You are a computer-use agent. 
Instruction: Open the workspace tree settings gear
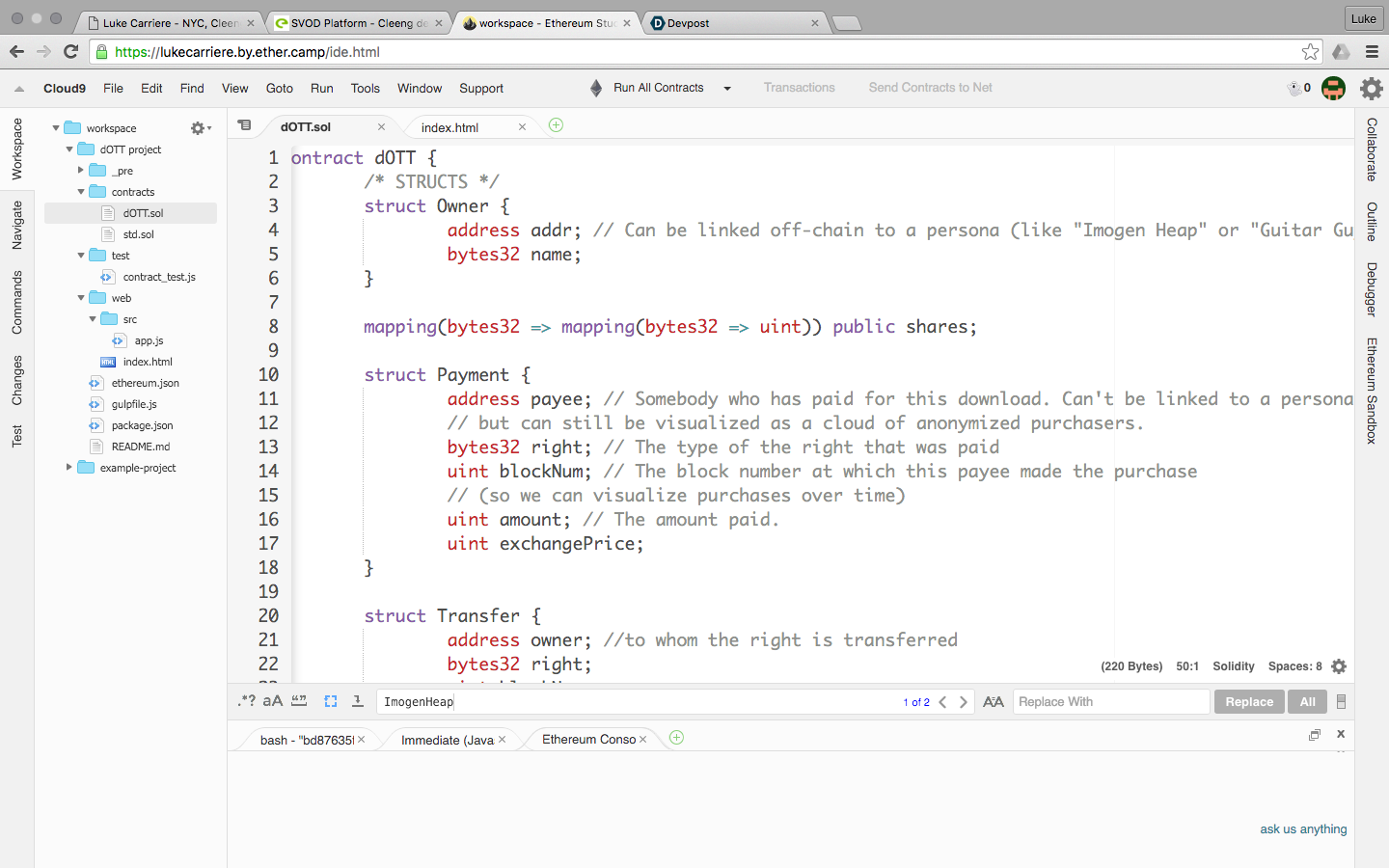pyautogui.click(x=200, y=128)
